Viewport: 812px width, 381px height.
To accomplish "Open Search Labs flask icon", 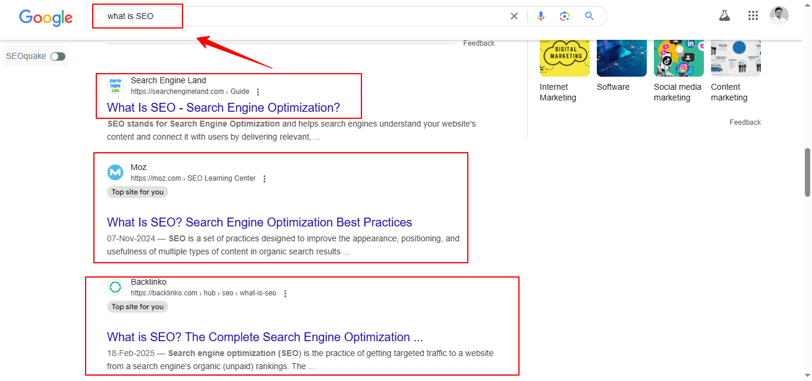I will (x=724, y=16).
